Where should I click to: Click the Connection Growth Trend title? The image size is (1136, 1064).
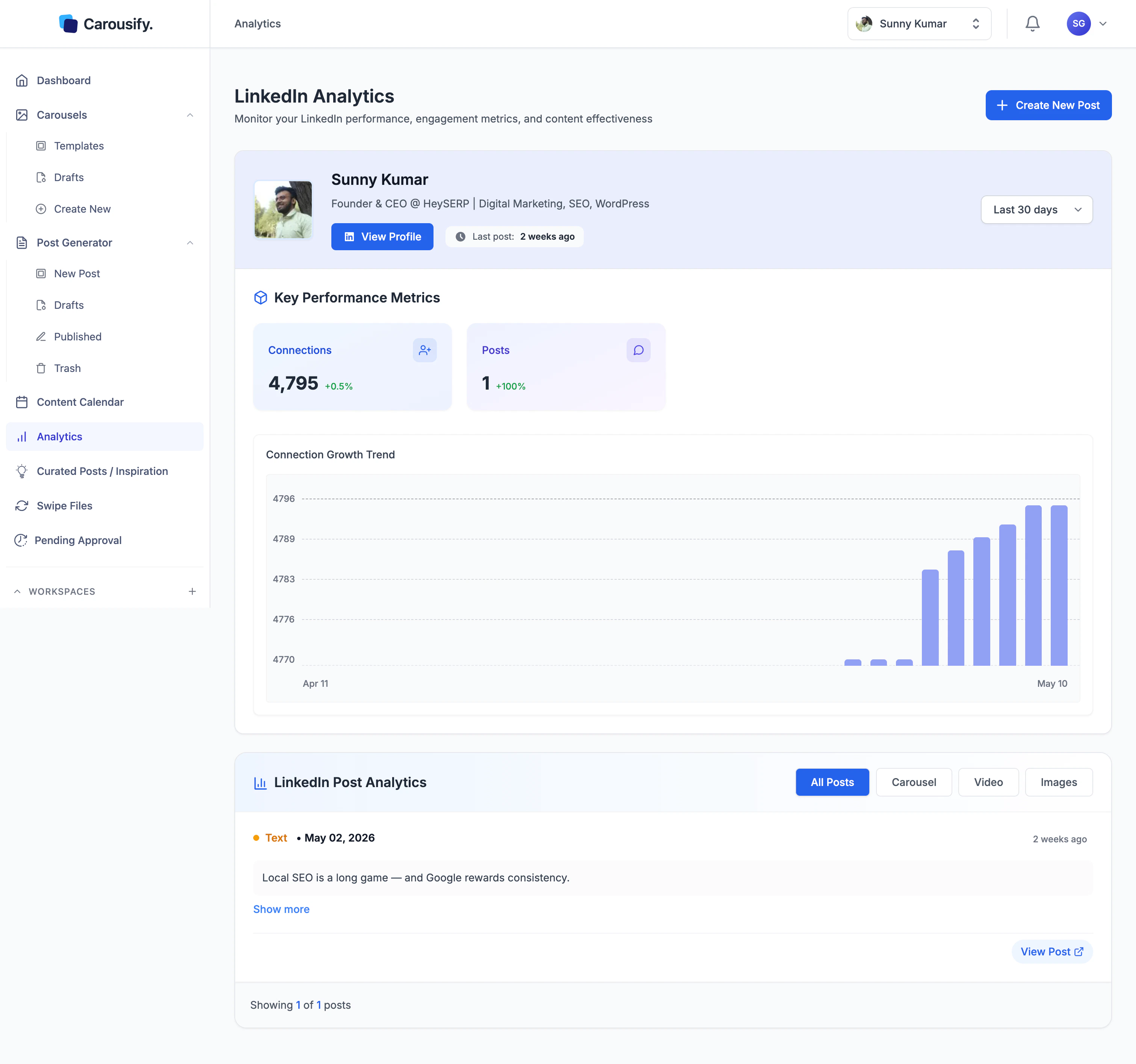(x=330, y=455)
